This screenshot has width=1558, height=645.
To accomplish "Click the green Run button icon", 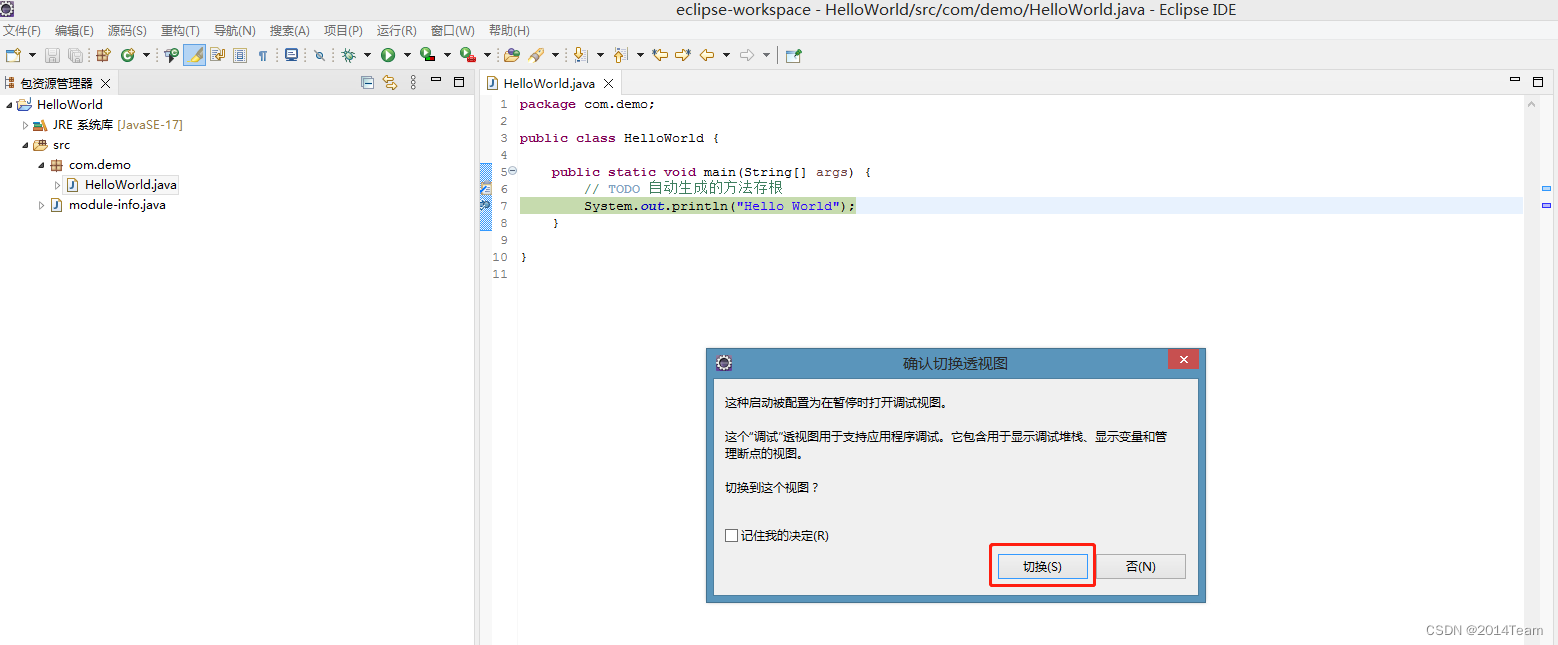I will (x=388, y=56).
